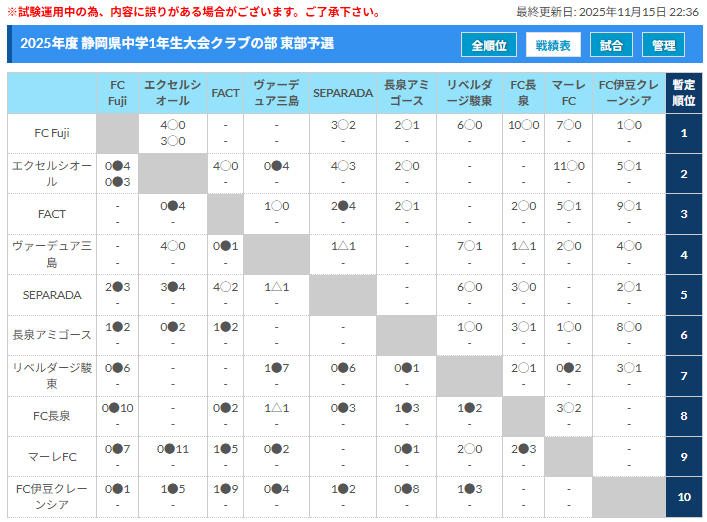
Task: Click the SEPARADA column header
Action: [x=343, y=93]
